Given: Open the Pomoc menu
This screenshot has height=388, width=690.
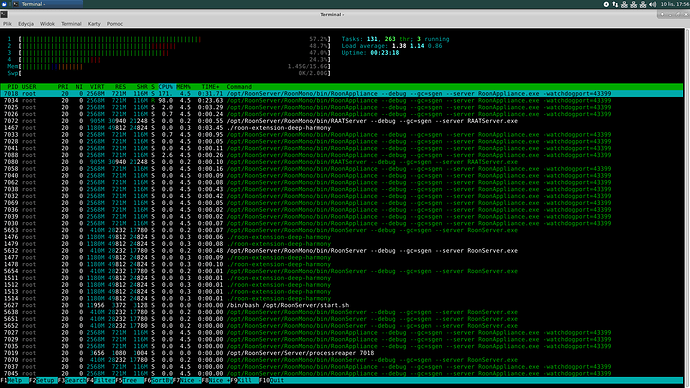Looking at the screenshot, I should [115, 24].
